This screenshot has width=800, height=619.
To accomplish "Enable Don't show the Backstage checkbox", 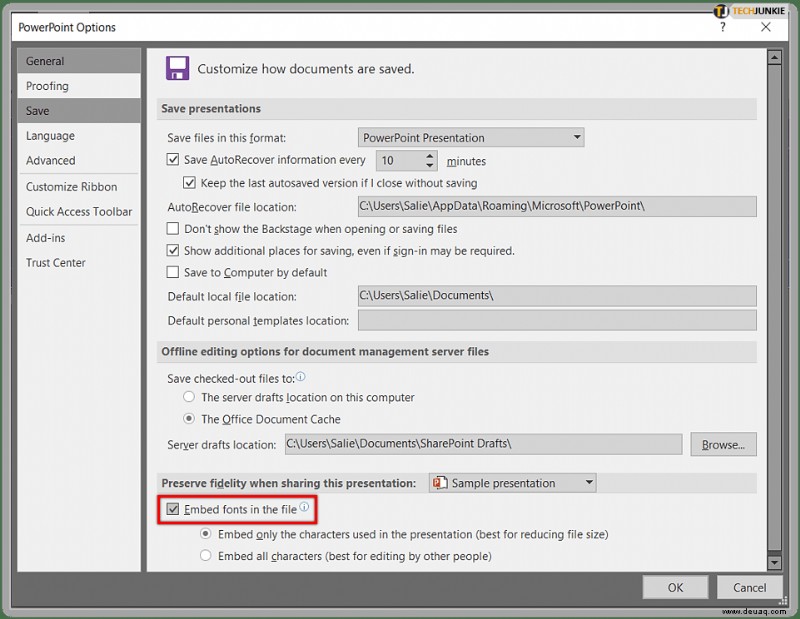I will coord(173,228).
